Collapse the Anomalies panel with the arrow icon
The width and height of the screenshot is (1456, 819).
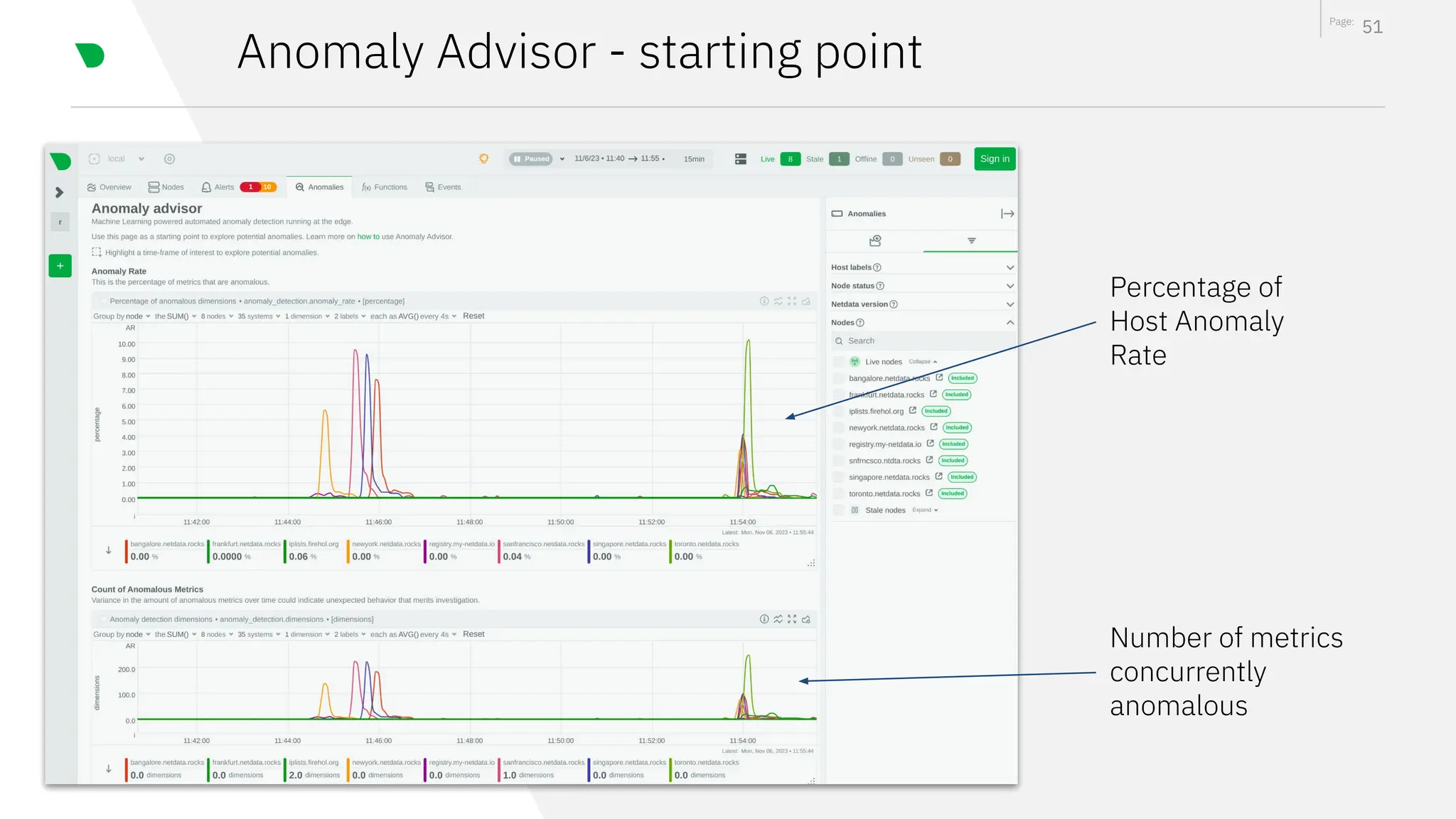tap(1007, 214)
